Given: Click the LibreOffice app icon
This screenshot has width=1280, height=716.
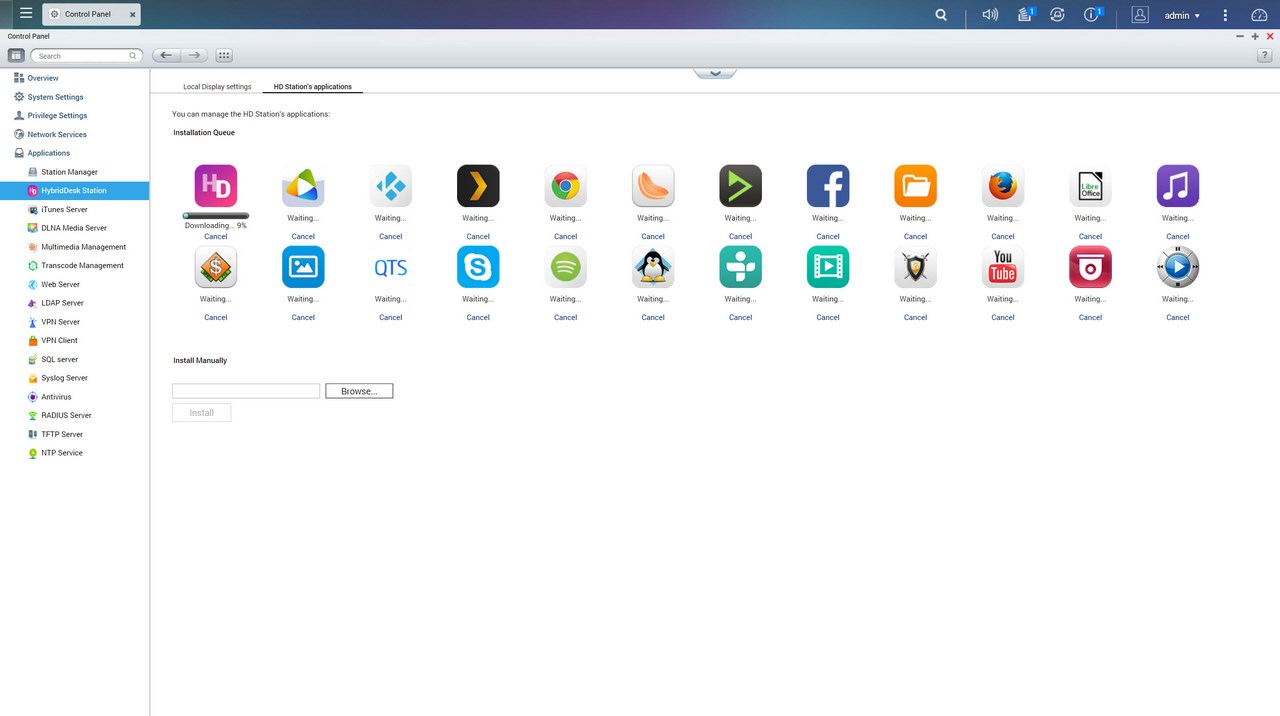Looking at the screenshot, I should (1090, 186).
